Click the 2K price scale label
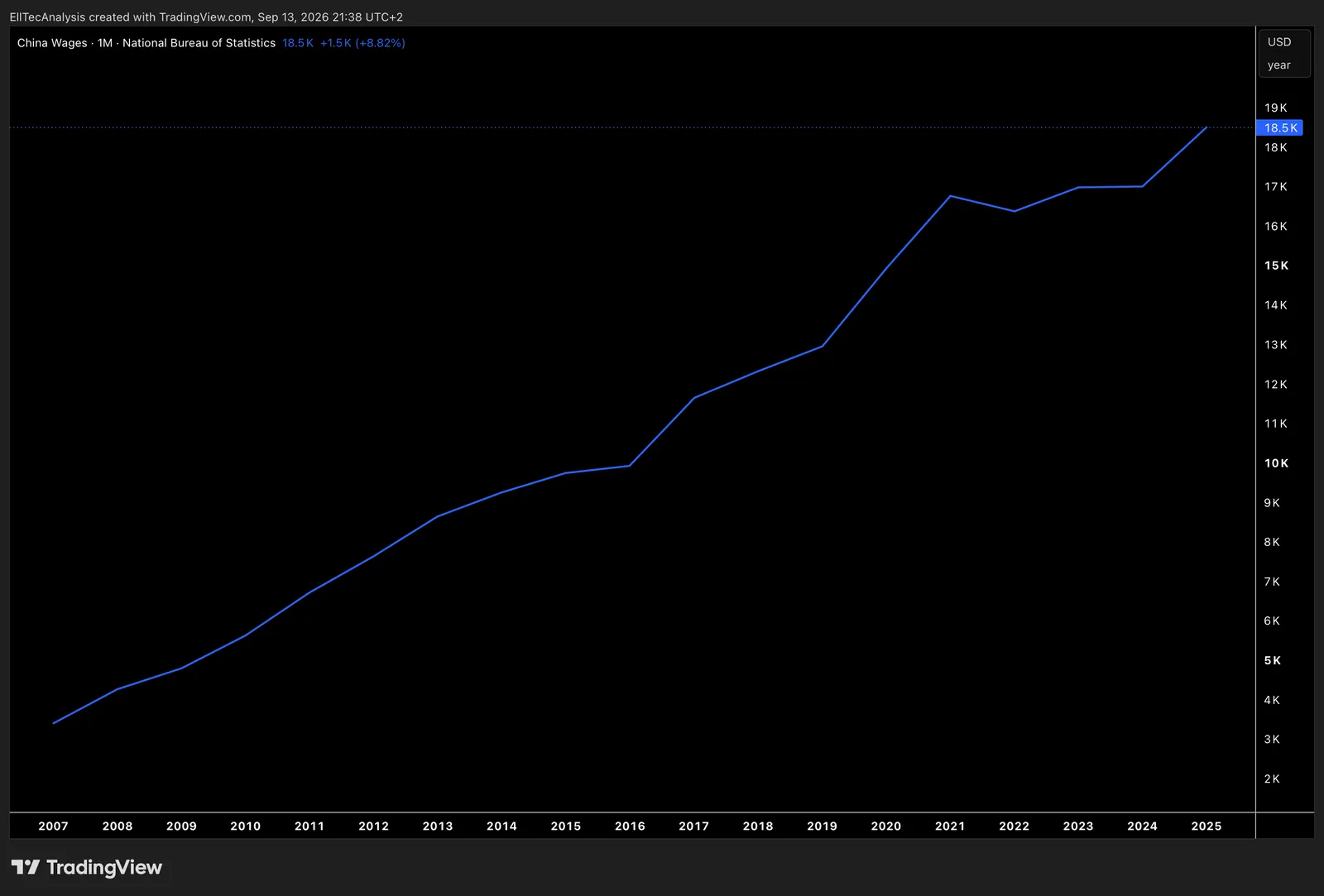Screen dimensions: 1324x896 (x=1272, y=779)
